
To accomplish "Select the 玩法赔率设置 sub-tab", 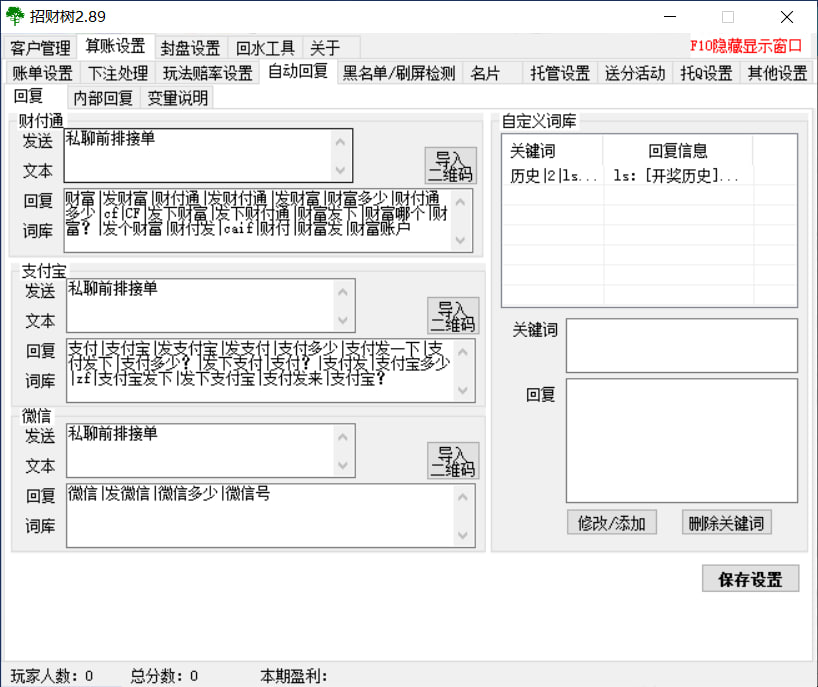I will click(x=208, y=73).
